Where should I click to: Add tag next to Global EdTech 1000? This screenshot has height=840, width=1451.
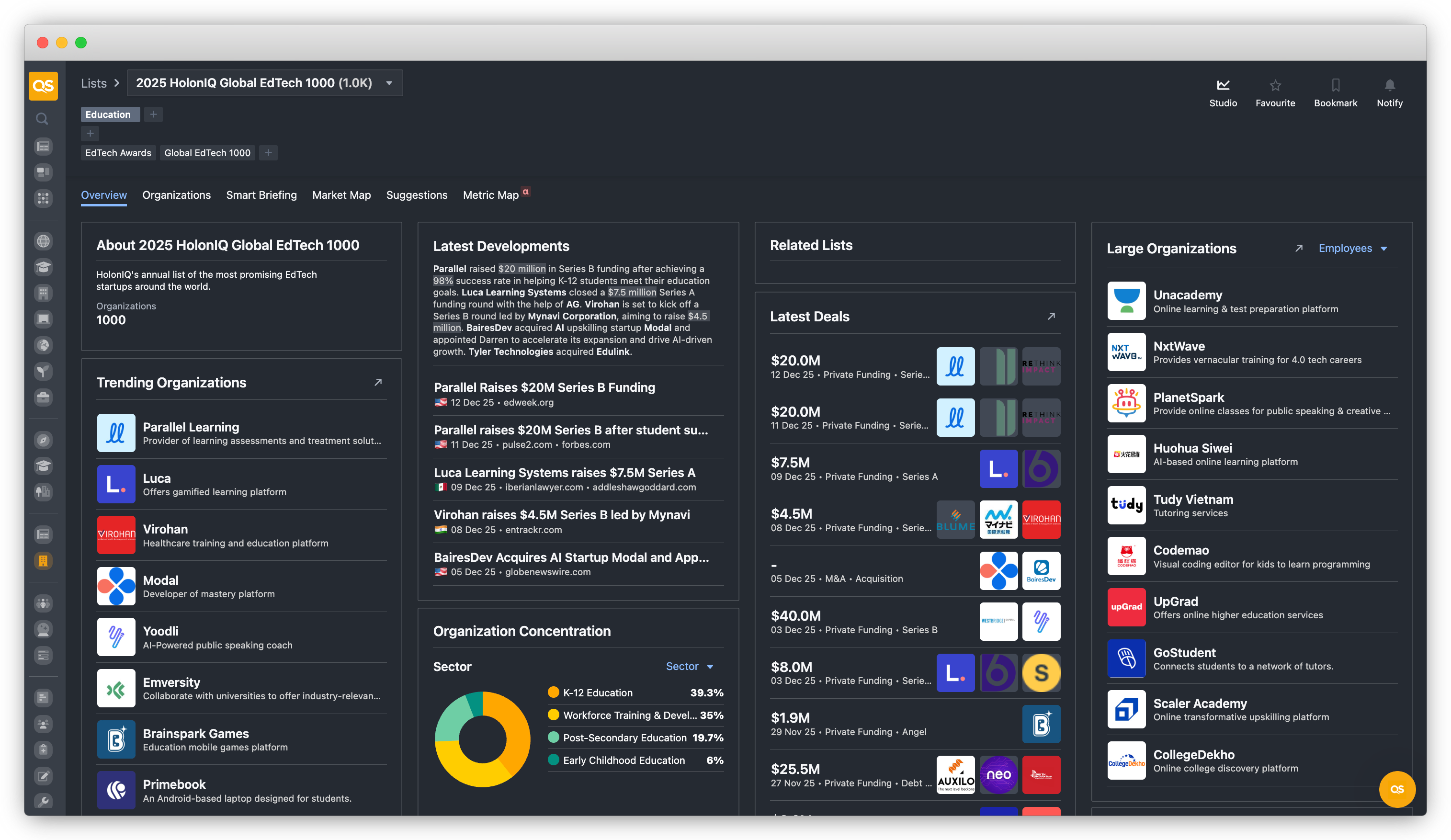pyautogui.click(x=268, y=153)
